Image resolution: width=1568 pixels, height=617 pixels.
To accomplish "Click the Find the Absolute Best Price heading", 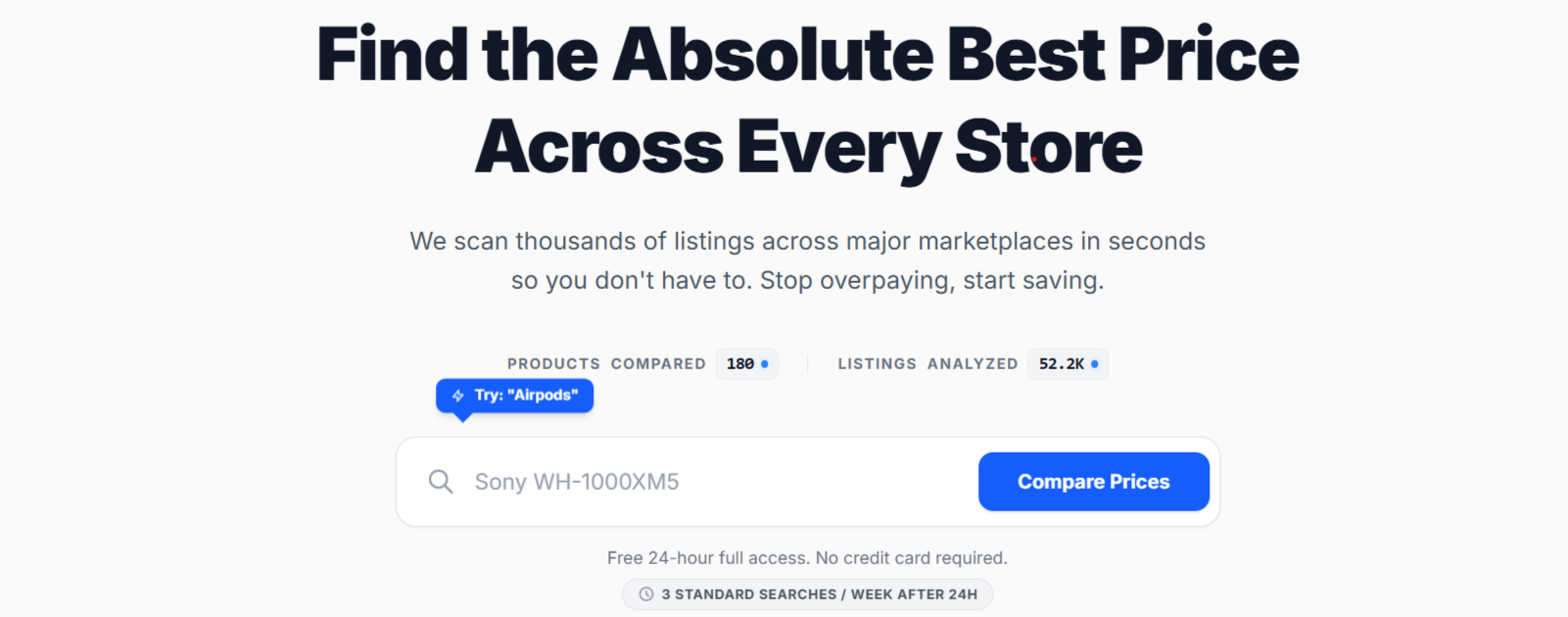I will [808, 55].
